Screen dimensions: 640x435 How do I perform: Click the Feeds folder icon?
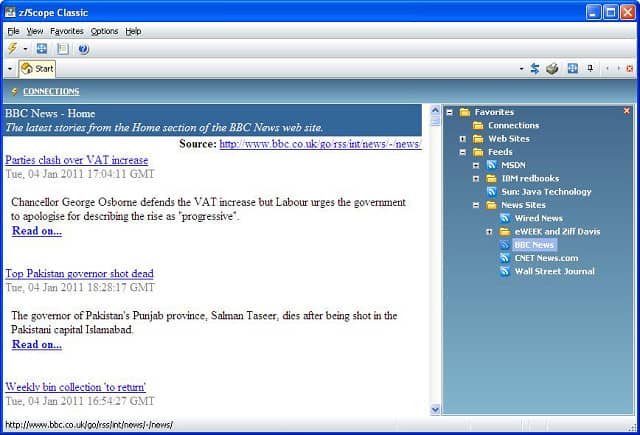click(x=478, y=152)
